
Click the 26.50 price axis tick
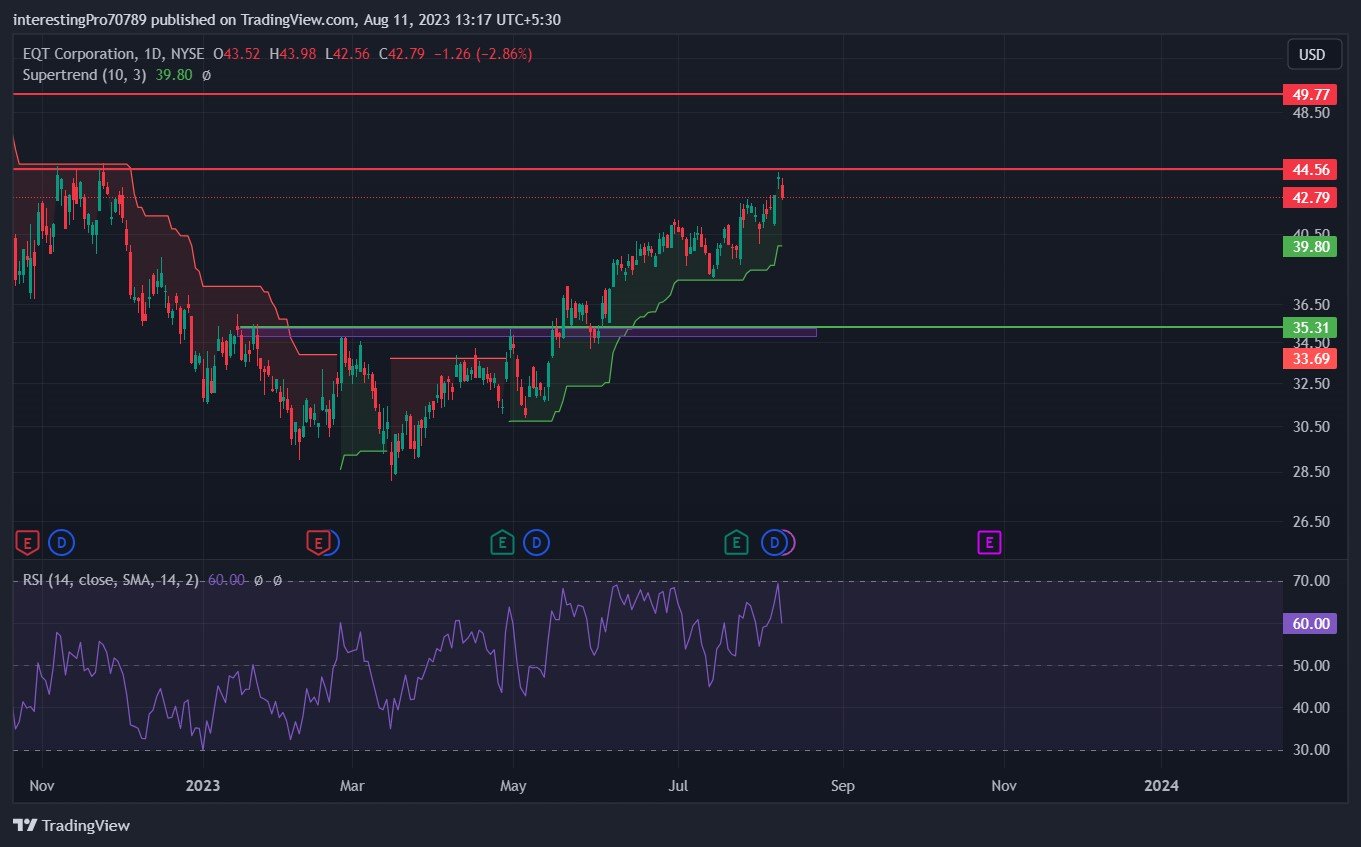point(1310,522)
